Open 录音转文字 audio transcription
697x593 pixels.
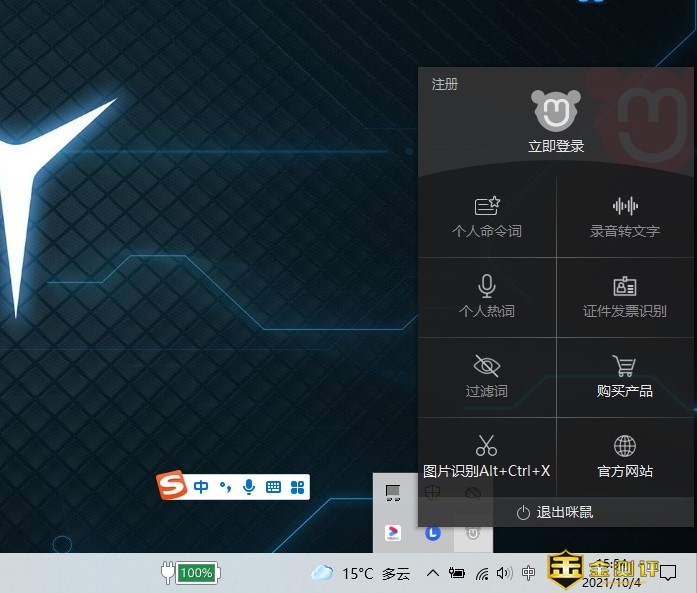(x=625, y=217)
